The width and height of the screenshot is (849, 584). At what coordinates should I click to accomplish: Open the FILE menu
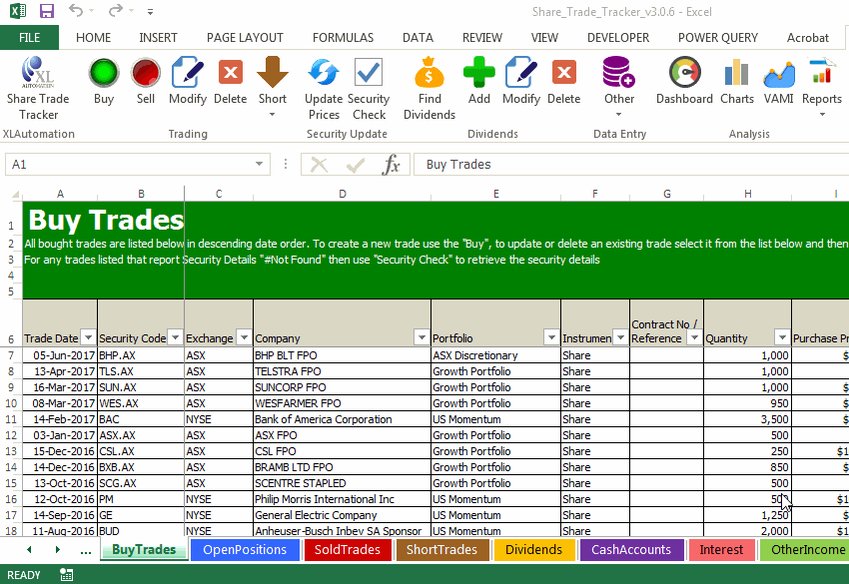(x=29, y=37)
